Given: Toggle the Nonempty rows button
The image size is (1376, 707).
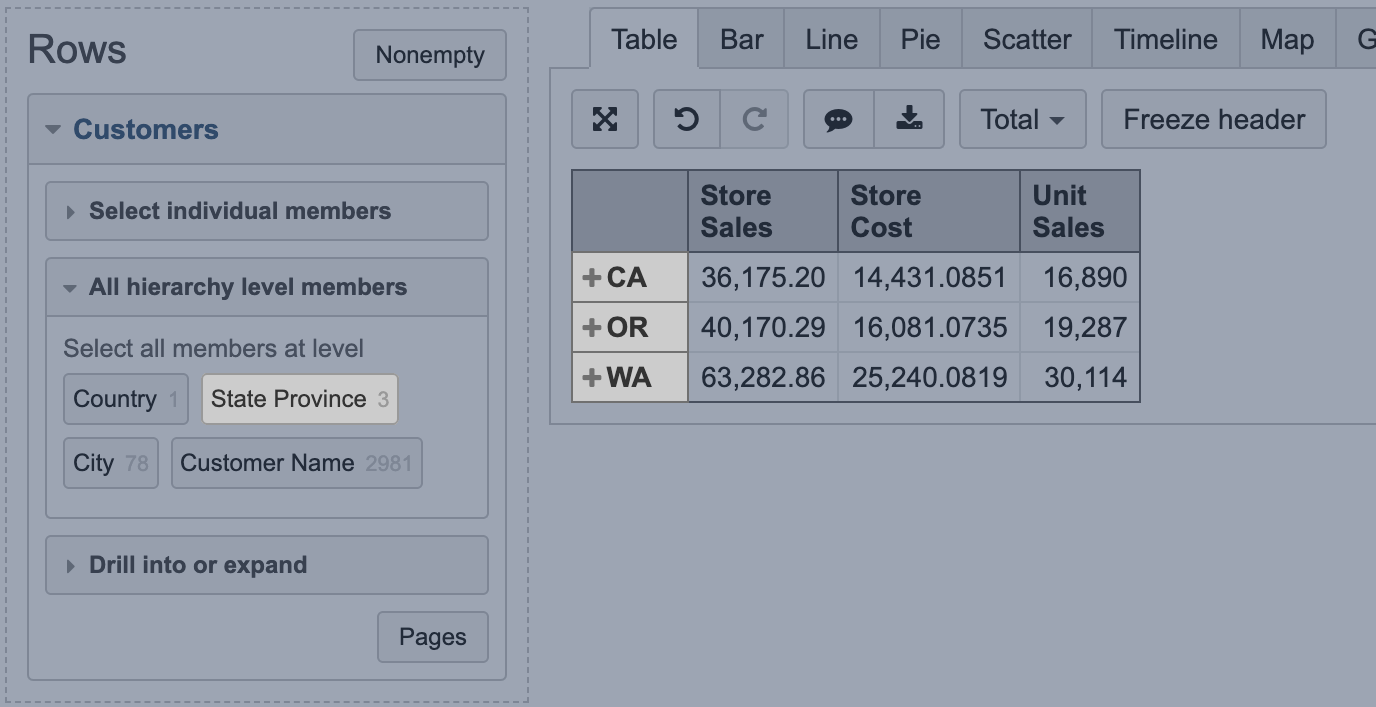Looking at the screenshot, I should [430, 55].
